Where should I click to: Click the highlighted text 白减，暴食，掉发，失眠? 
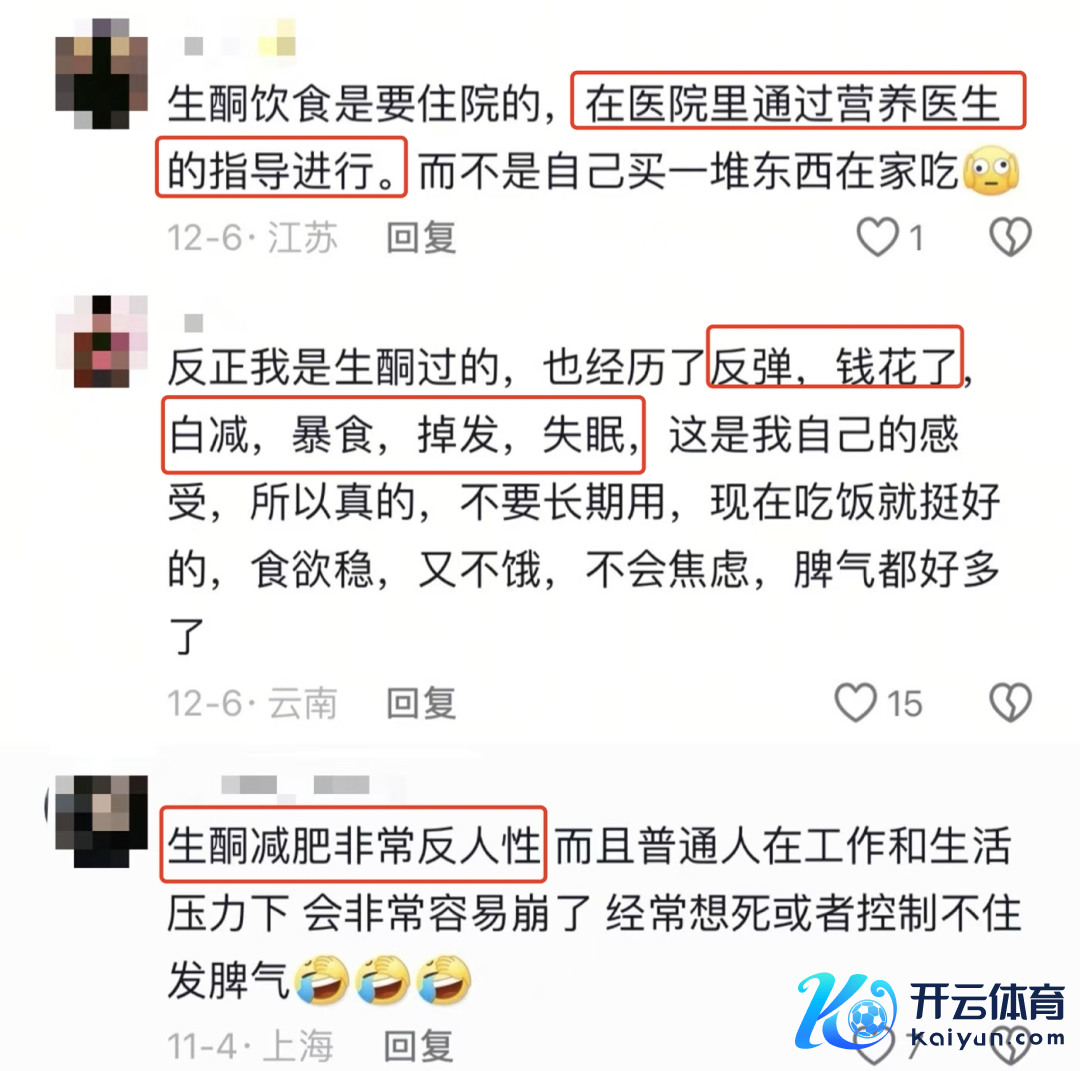[403, 435]
